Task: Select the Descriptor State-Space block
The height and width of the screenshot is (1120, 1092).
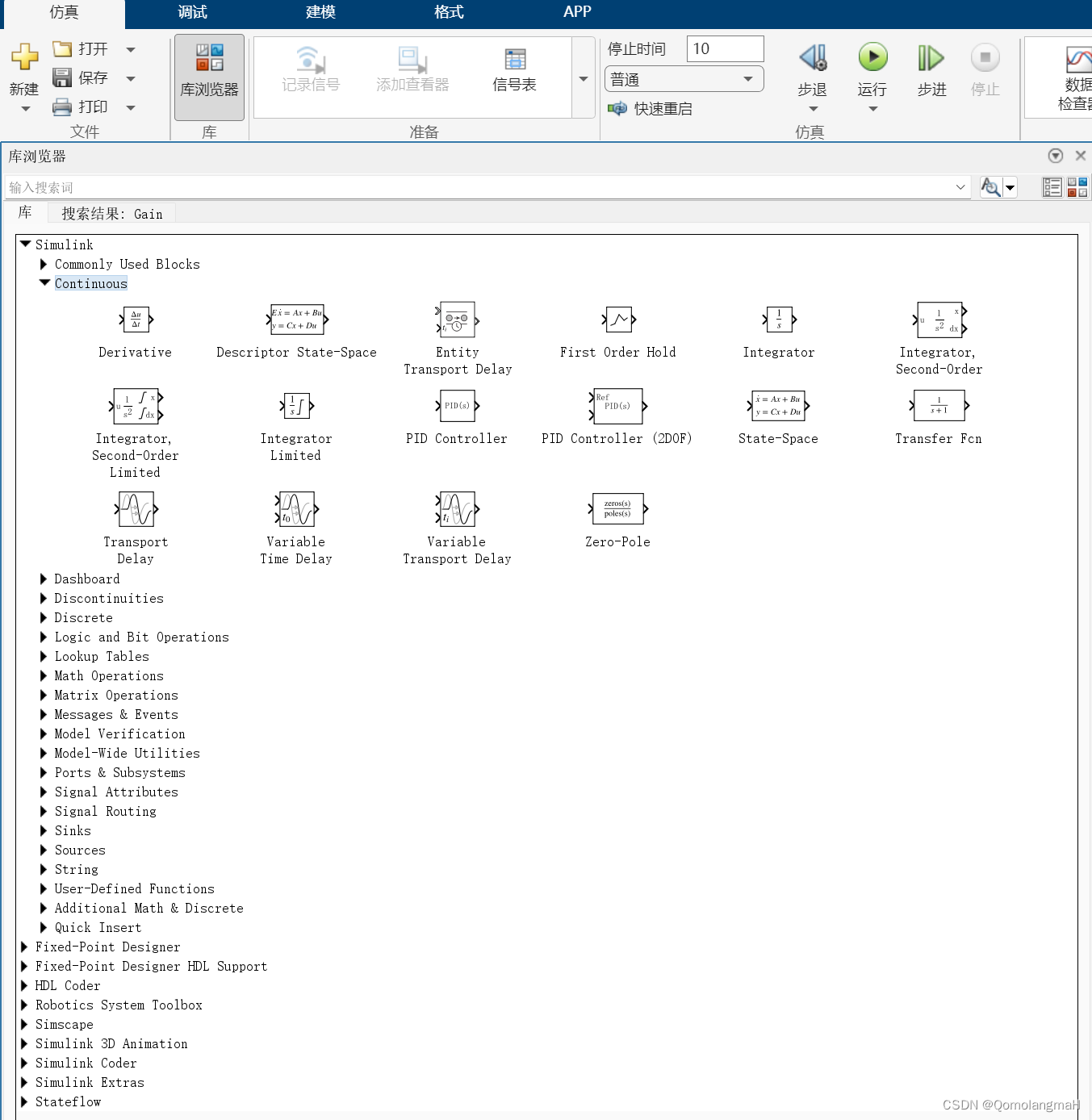Action: point(297,320)
